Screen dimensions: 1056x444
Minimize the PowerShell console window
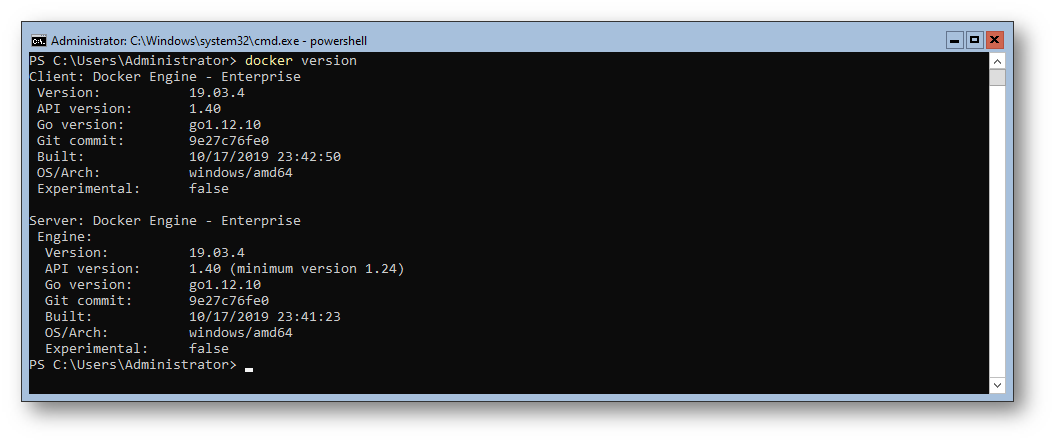[x=954, y=40]
